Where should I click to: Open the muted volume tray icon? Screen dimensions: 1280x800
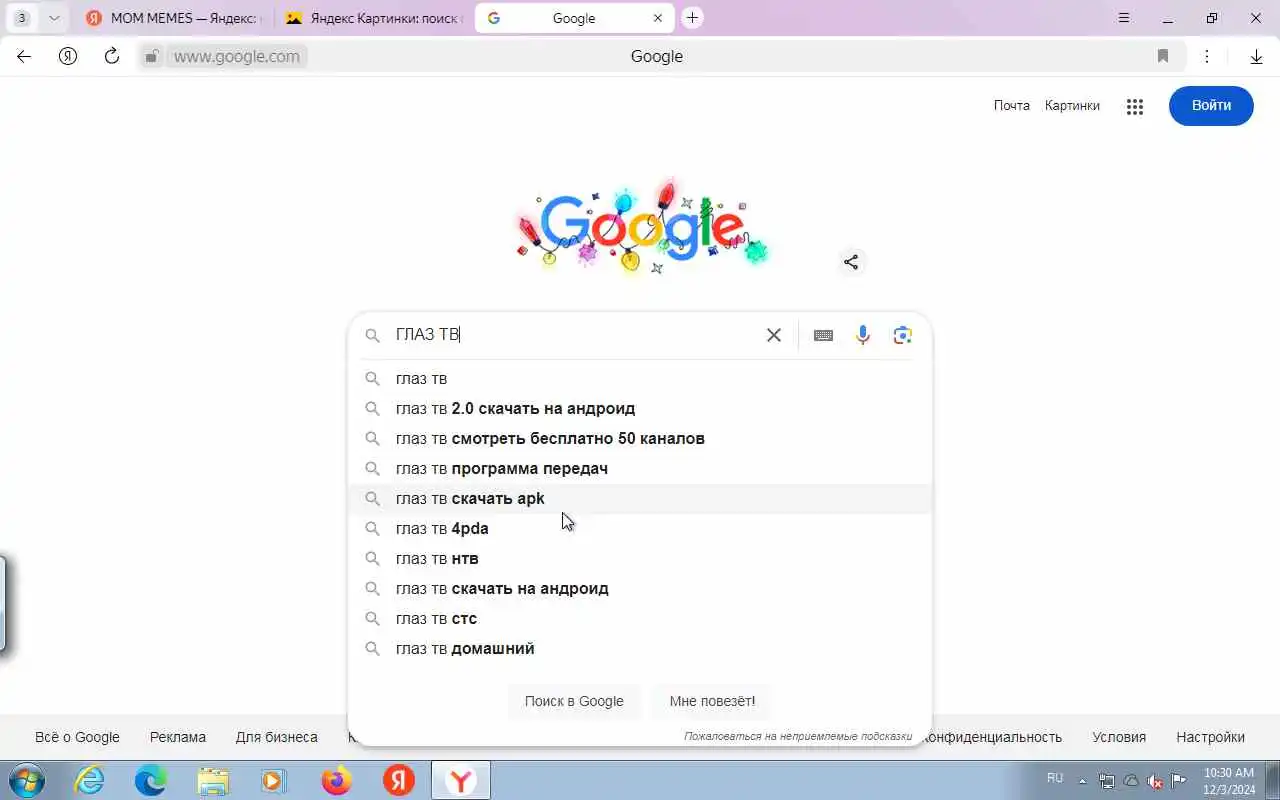point(1155,781)
